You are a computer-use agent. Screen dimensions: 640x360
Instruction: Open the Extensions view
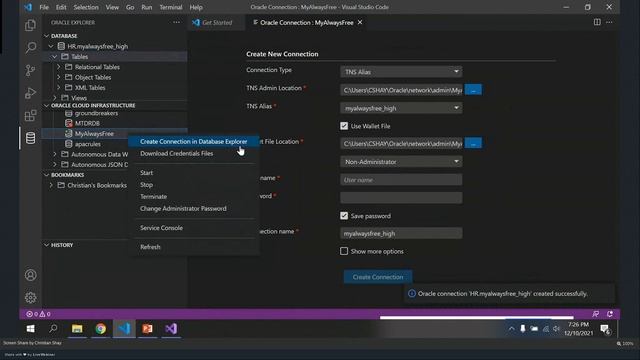(30, 116)
